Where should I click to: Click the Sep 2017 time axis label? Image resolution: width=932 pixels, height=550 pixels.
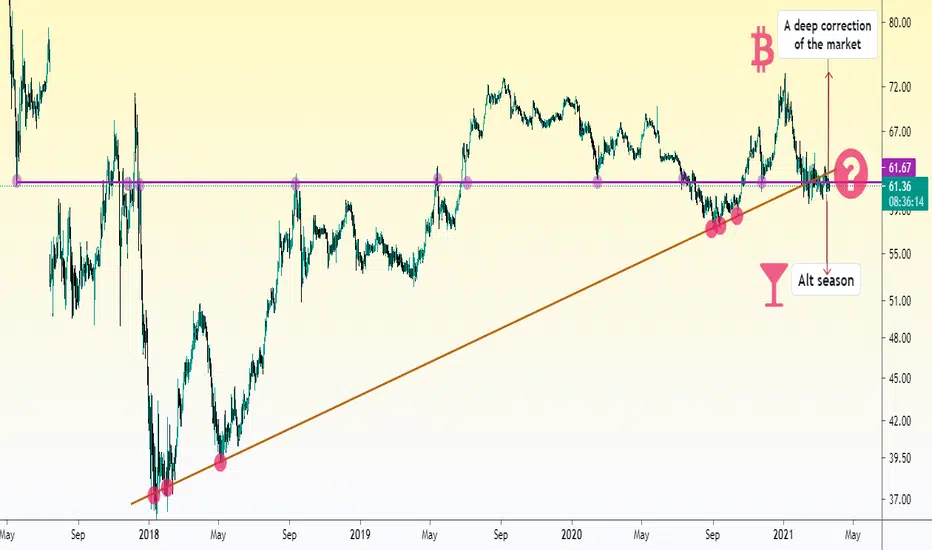tap(78, 535)
